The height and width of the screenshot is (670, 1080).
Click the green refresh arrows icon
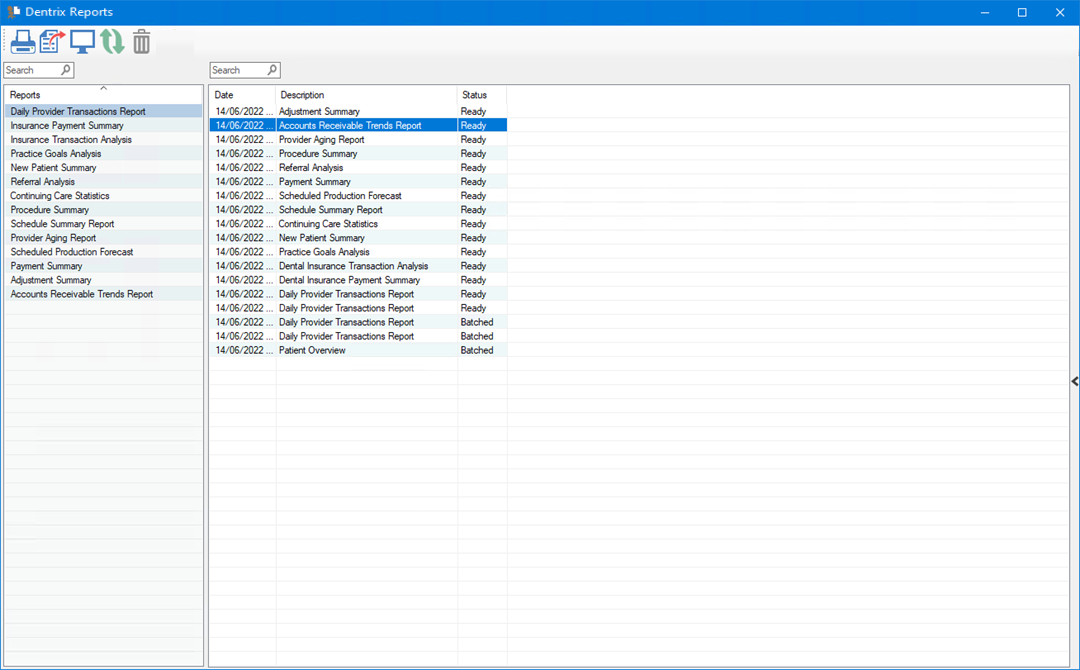tap(112, 42)
